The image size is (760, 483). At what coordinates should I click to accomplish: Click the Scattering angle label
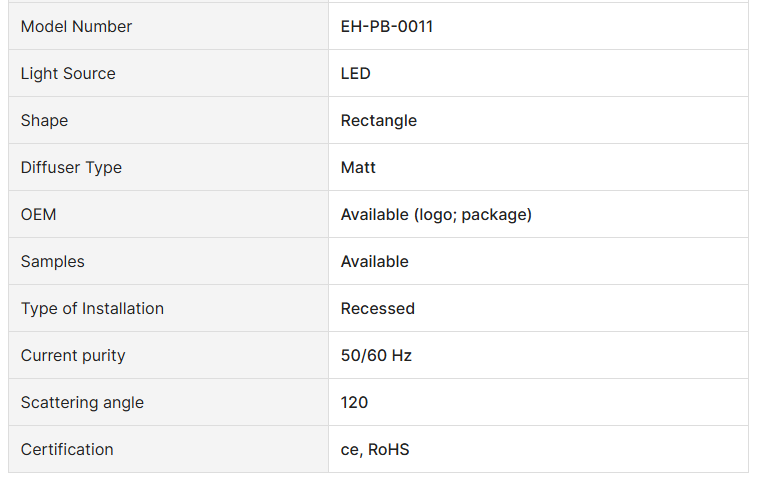tap(82, 403)
